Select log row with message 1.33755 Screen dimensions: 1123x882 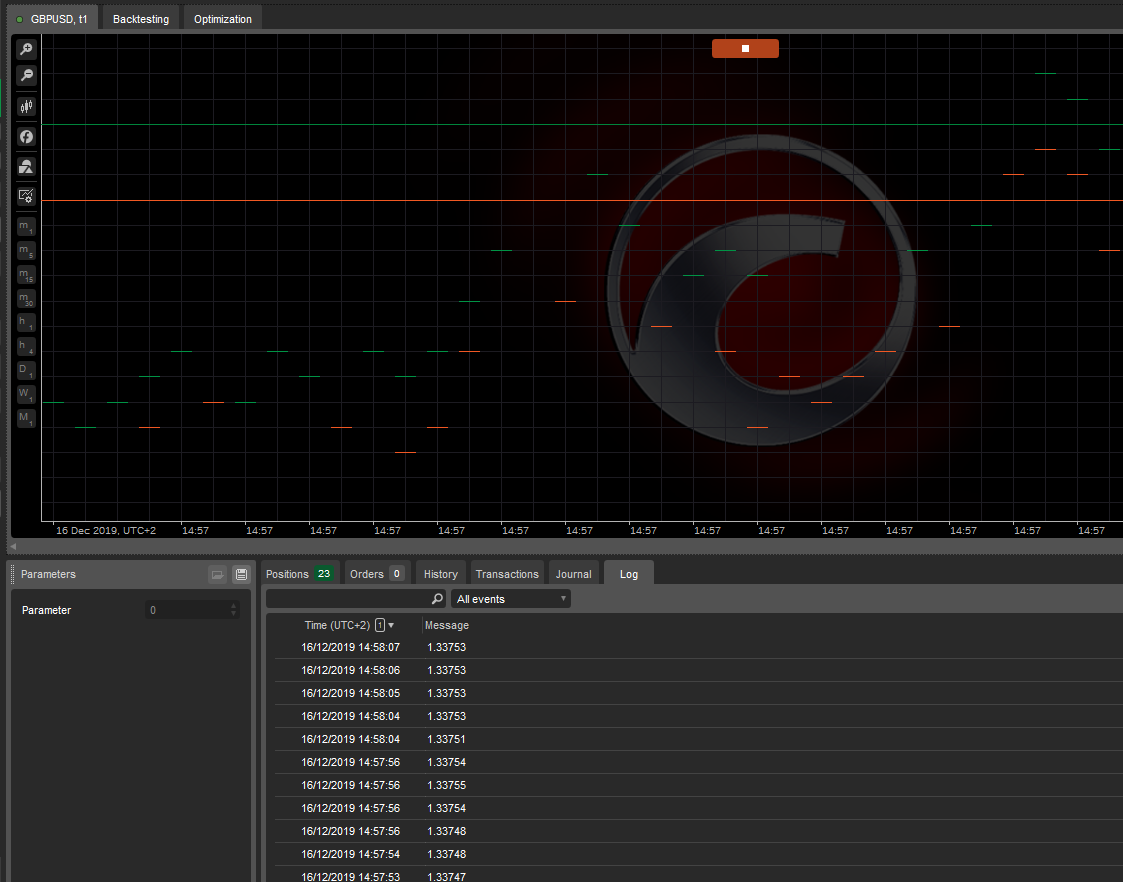pyautogui.click(x=698, y=785)
